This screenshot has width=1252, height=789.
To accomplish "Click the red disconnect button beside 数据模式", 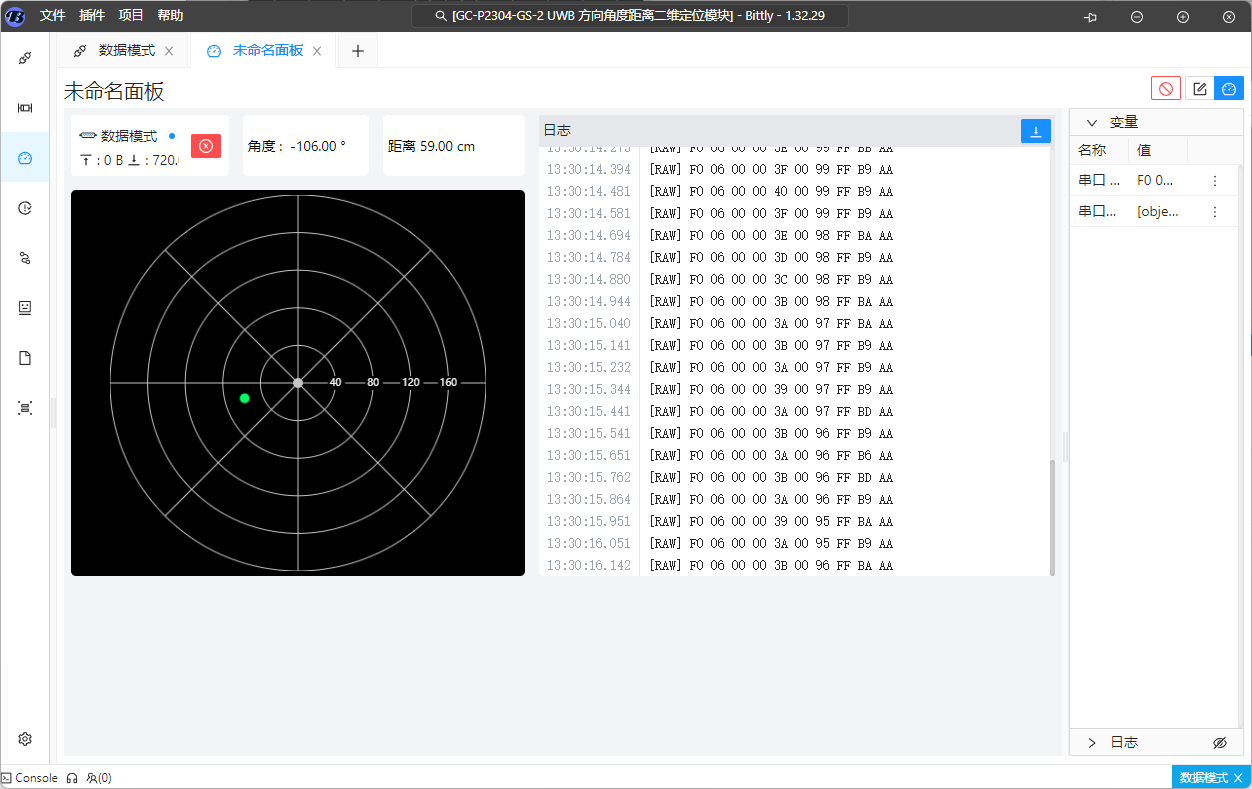I will click(206, 146).
